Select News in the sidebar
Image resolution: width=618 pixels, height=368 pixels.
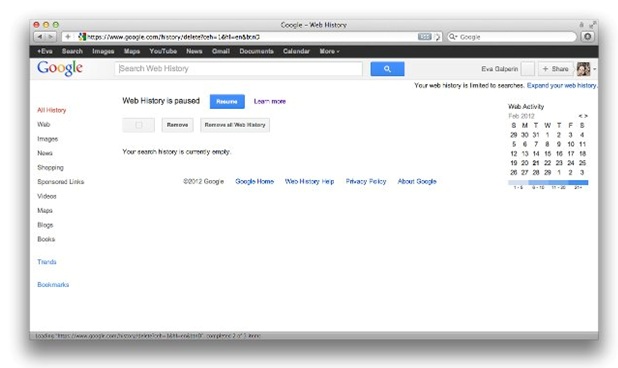[45, 153]
